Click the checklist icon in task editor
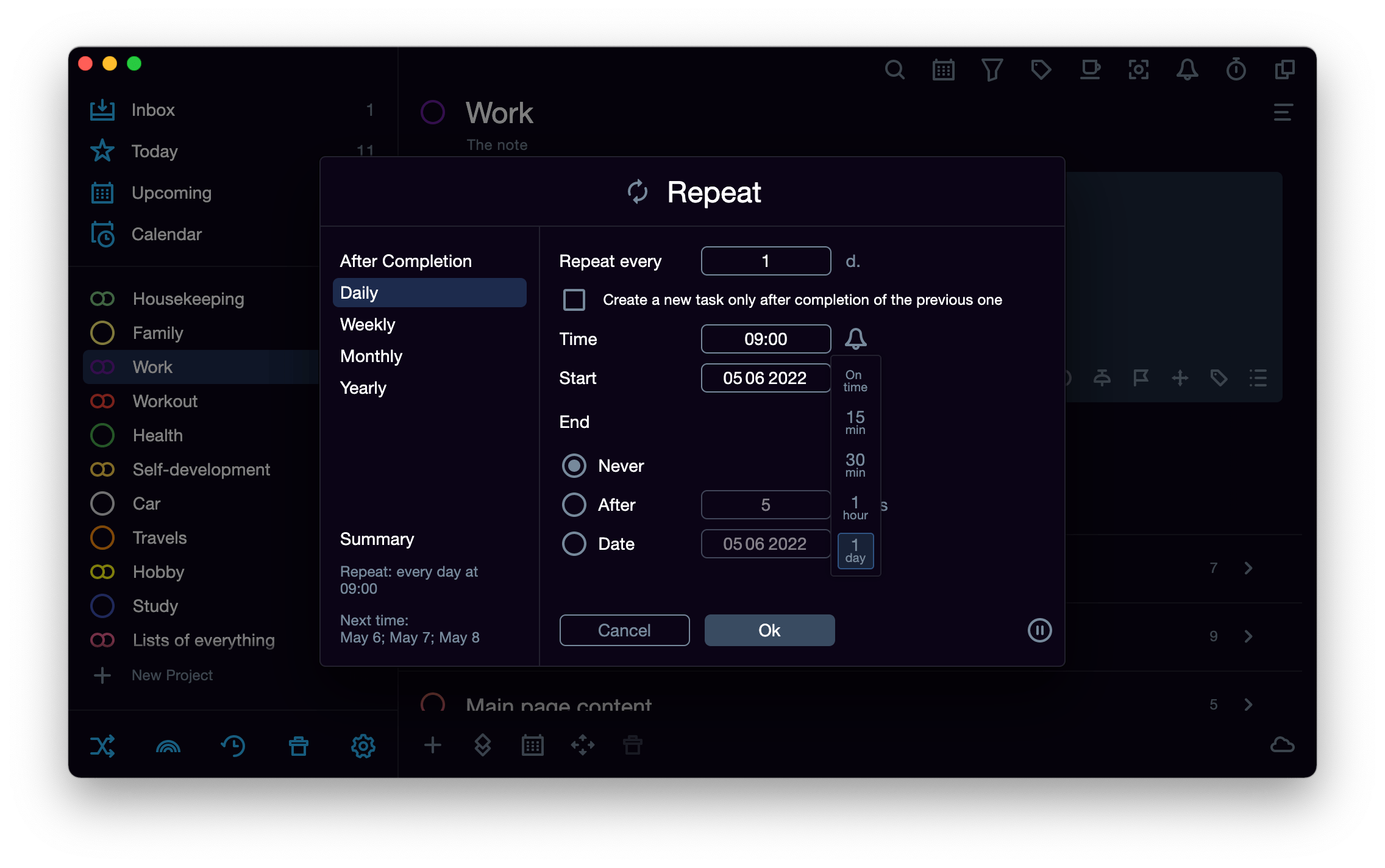 click(1258, 378)
